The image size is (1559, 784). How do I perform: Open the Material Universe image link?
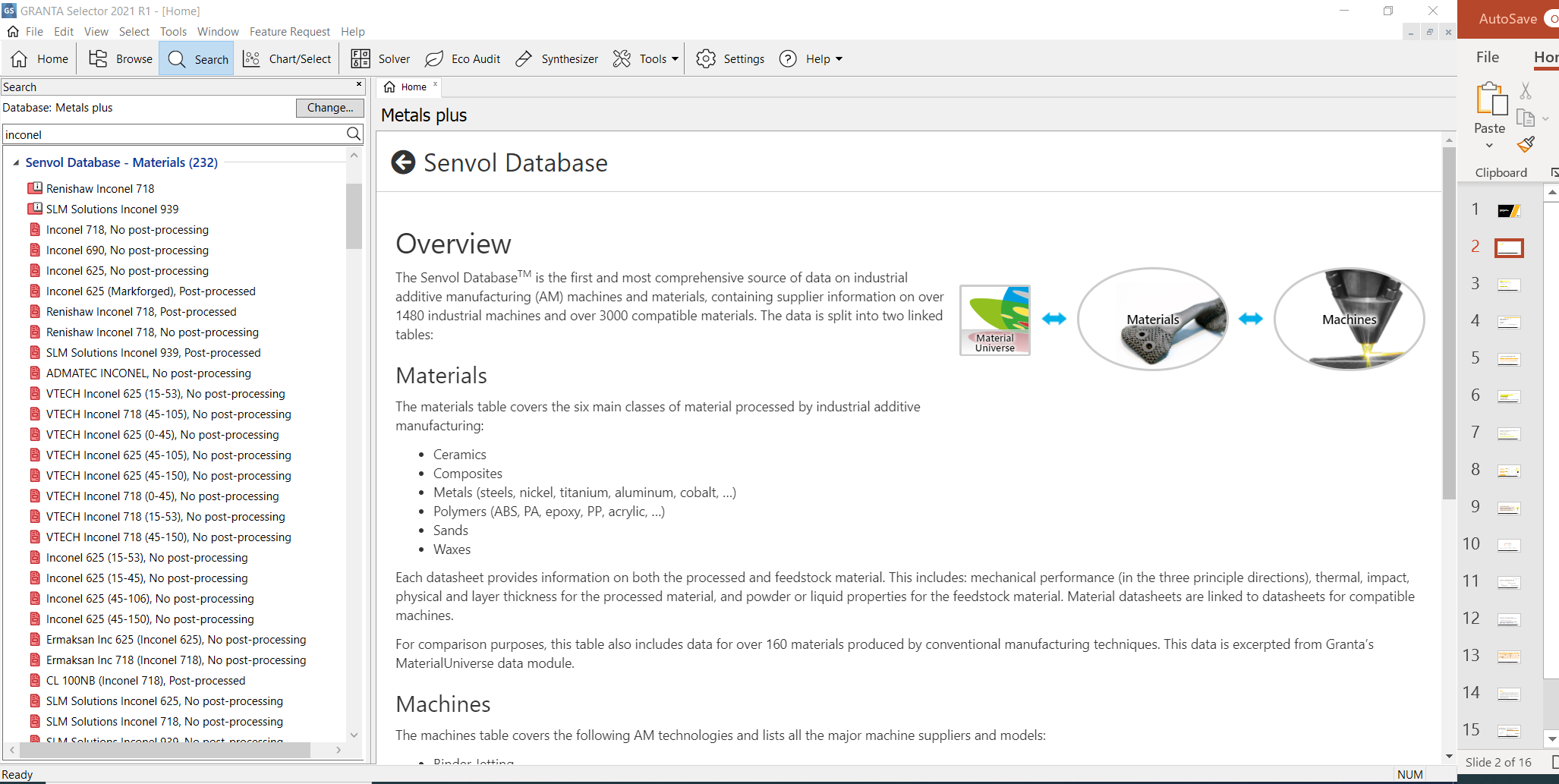(x=995, y=320)
